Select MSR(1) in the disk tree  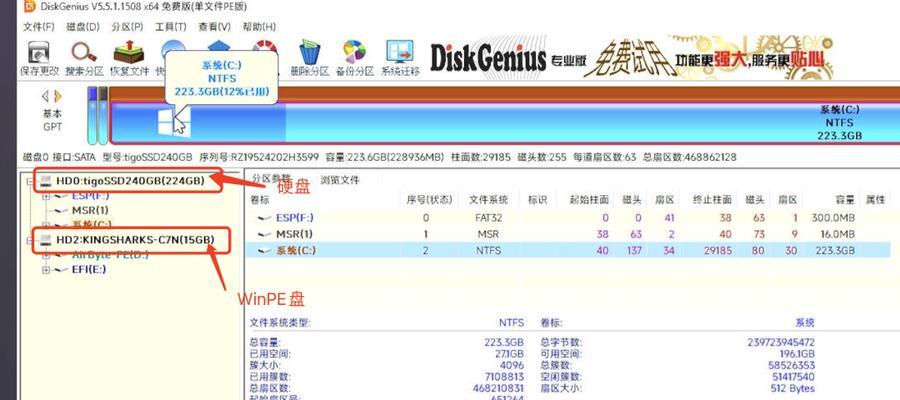[x=90, y=211]
